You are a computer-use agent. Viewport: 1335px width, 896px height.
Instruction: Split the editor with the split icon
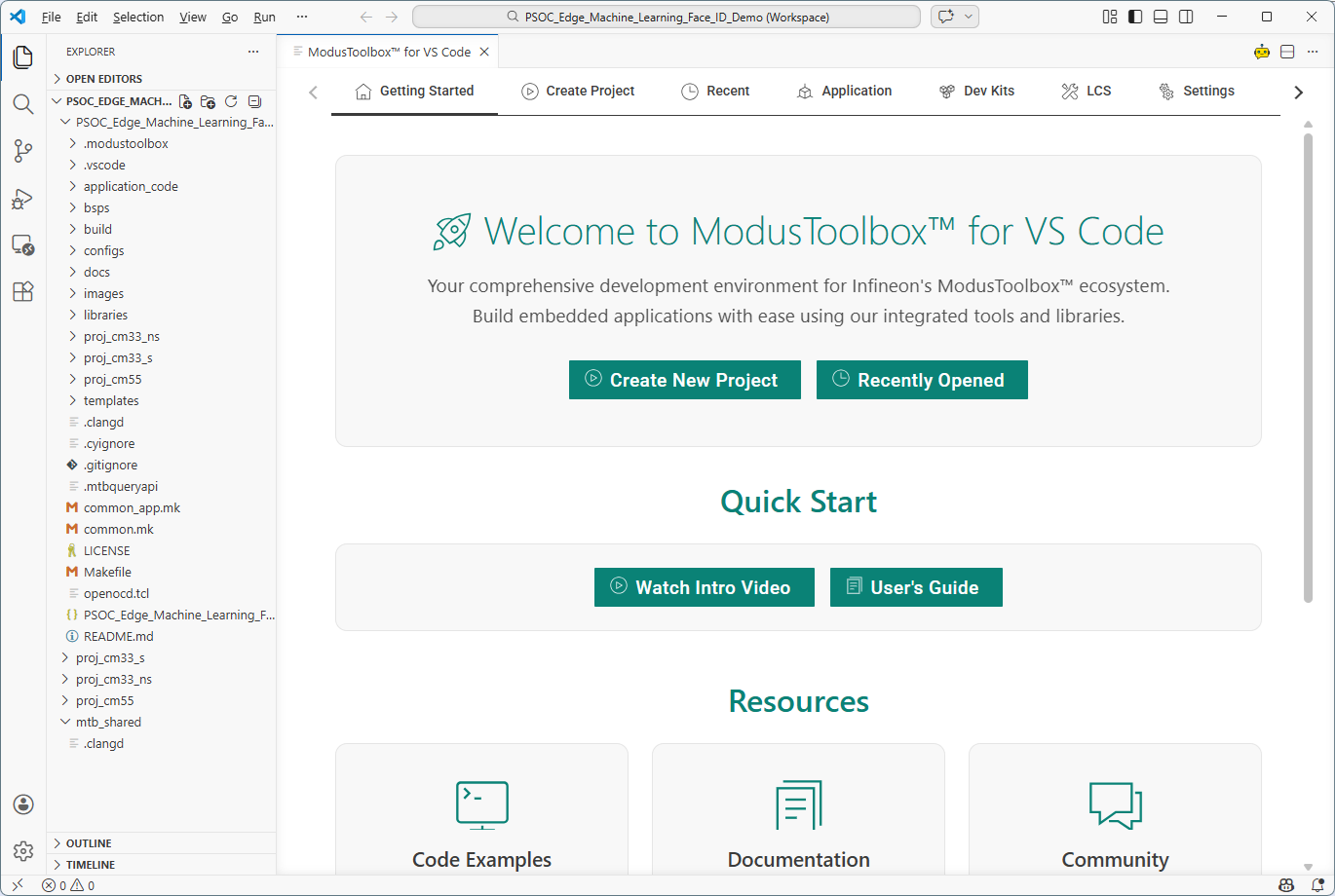(1287, 52)
